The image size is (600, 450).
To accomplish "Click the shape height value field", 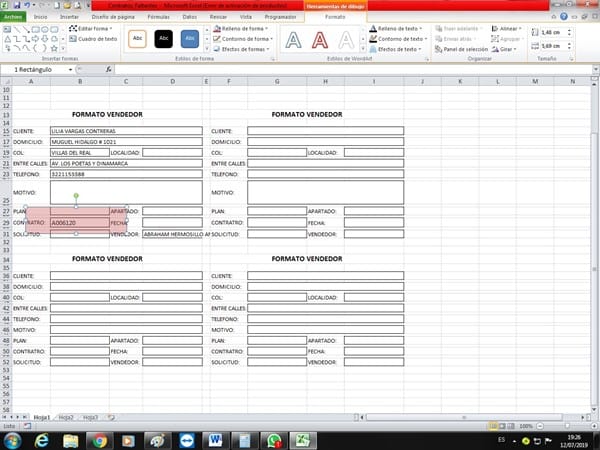I will [553, 33].
